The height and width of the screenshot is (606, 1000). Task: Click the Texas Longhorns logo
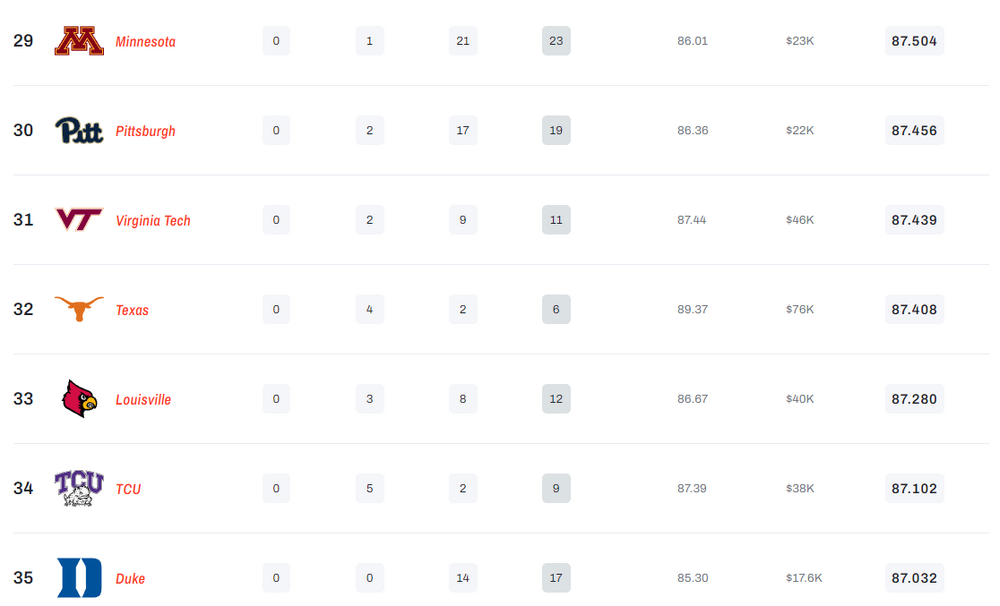tap(79, 309)
